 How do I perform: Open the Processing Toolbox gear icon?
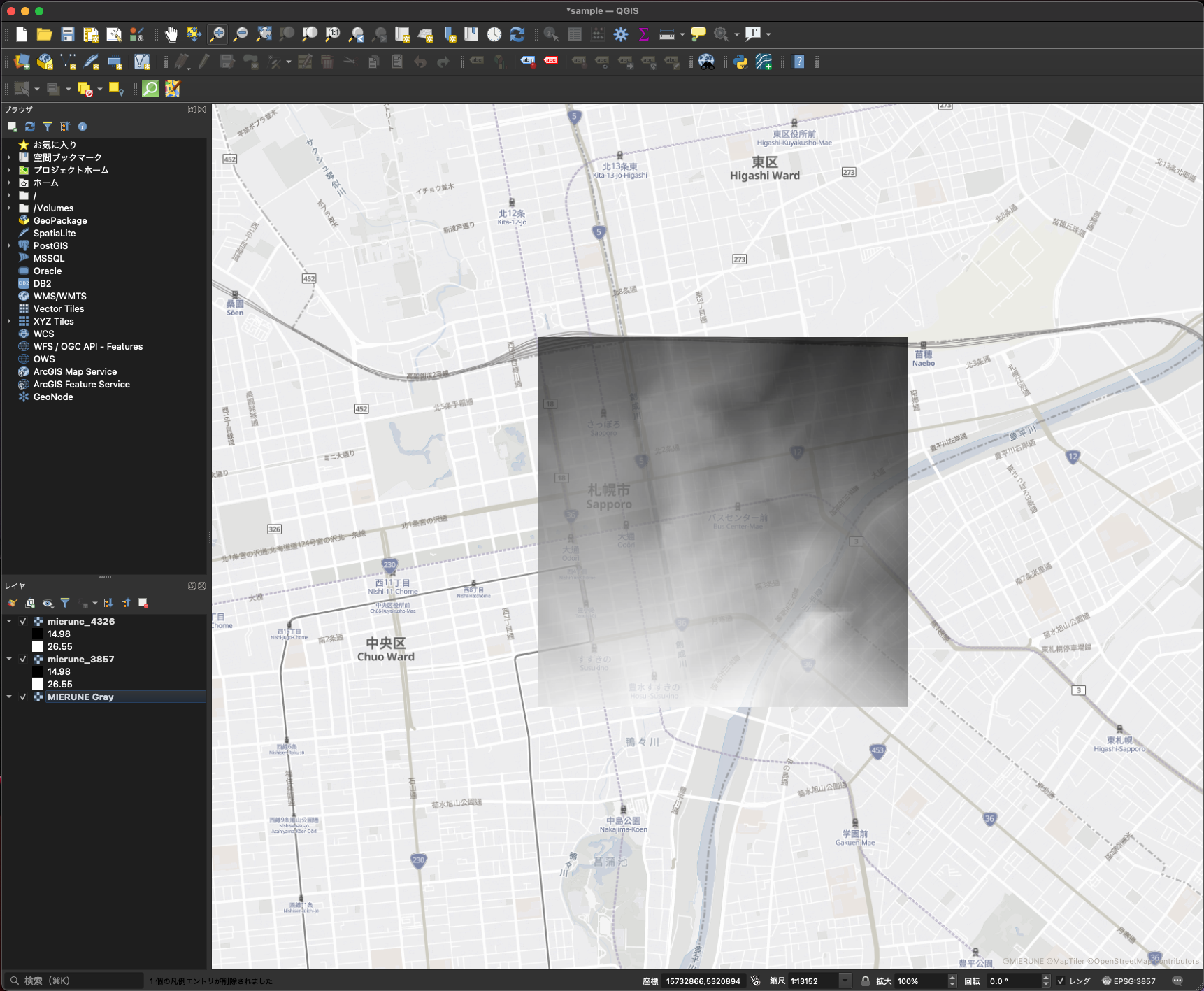(621, 34)
